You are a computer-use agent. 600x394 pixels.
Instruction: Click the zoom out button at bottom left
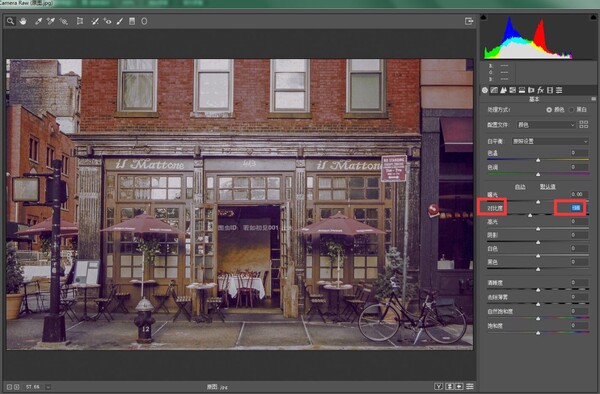(10, 387)
